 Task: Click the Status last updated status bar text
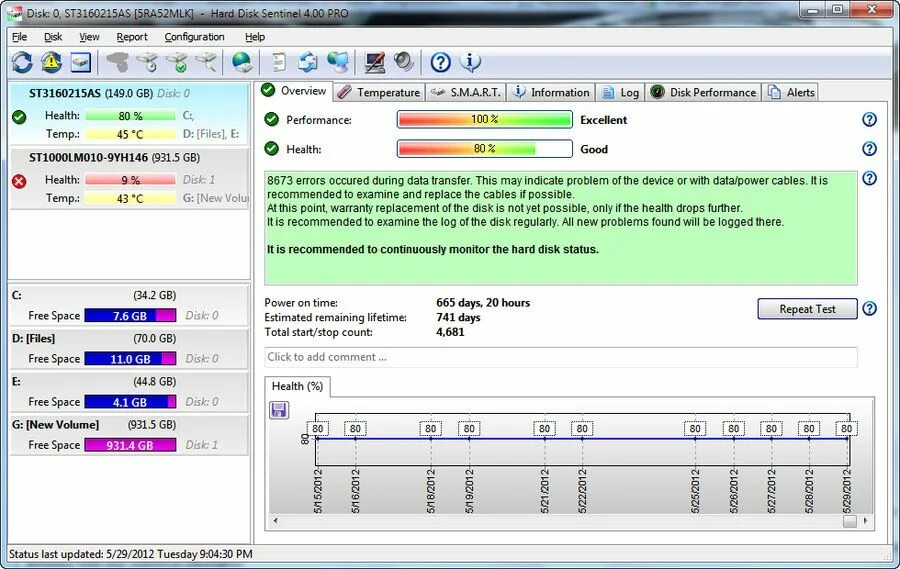point(131,554)
